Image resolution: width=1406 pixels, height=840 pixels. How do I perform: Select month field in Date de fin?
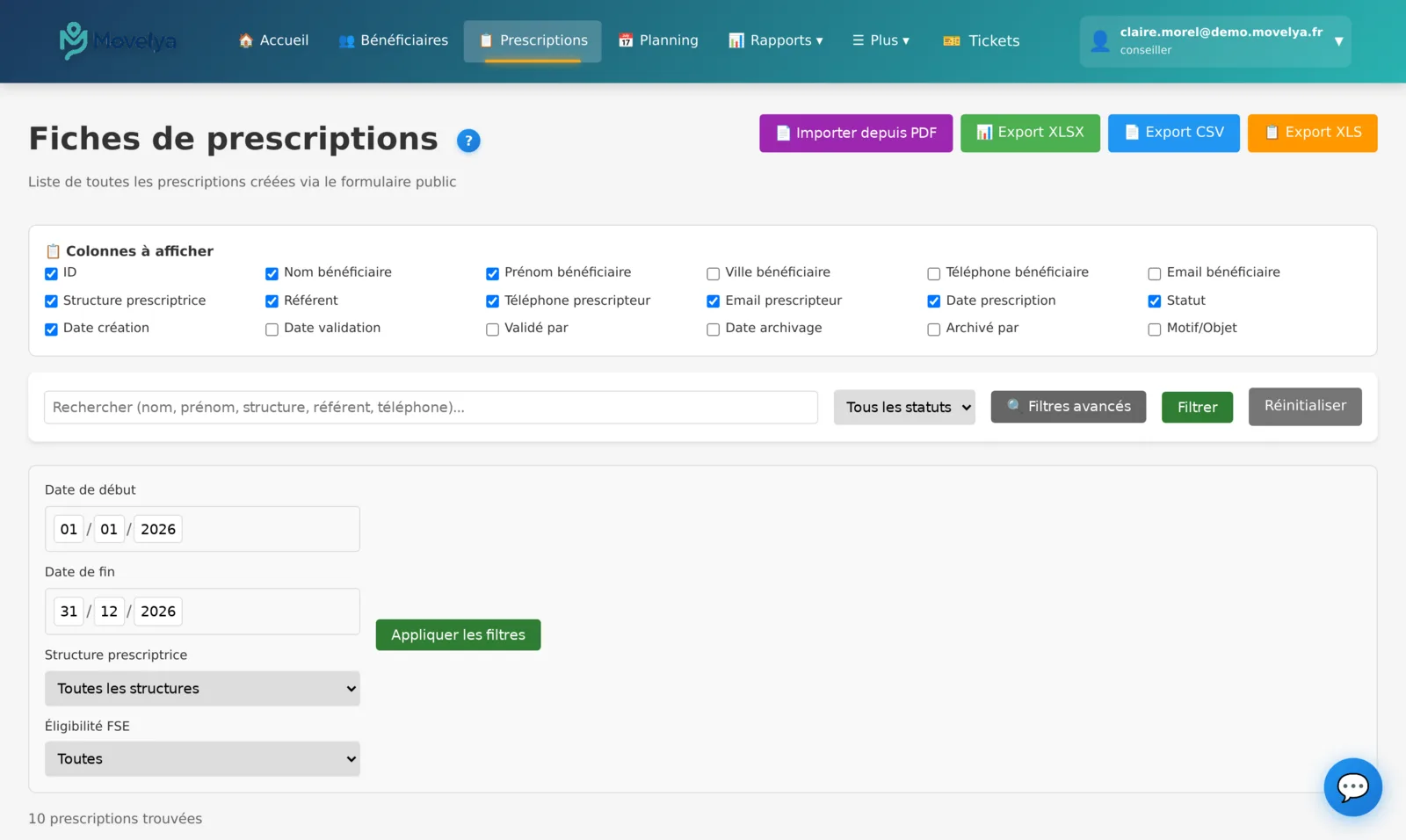point(109,611)
